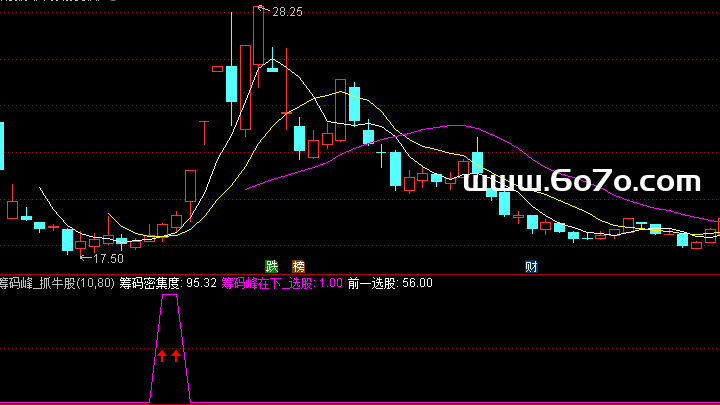
Task: Select the 28.25 high price label
Action: tap(287, 12)
